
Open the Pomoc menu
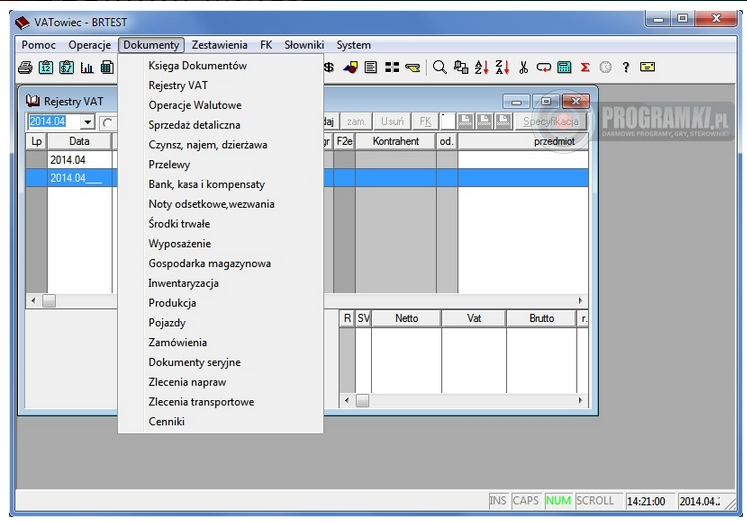tap(39, 45)
